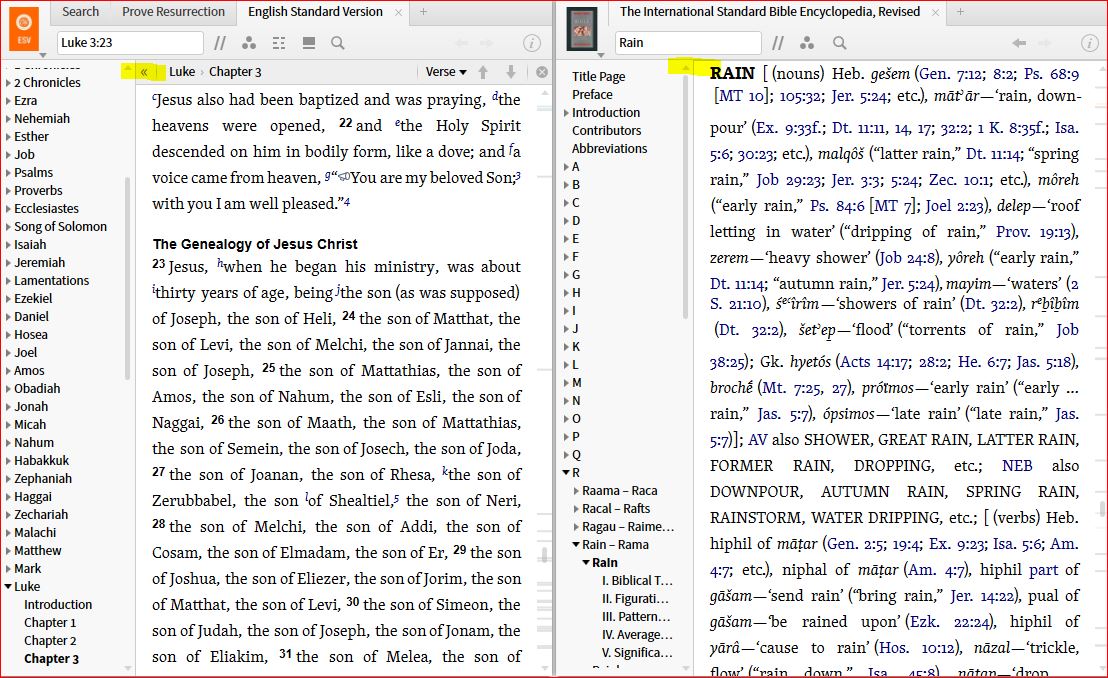1108x678 pixels.
Task: Open the ESV resource cover icon
Action: coord(24,29)
